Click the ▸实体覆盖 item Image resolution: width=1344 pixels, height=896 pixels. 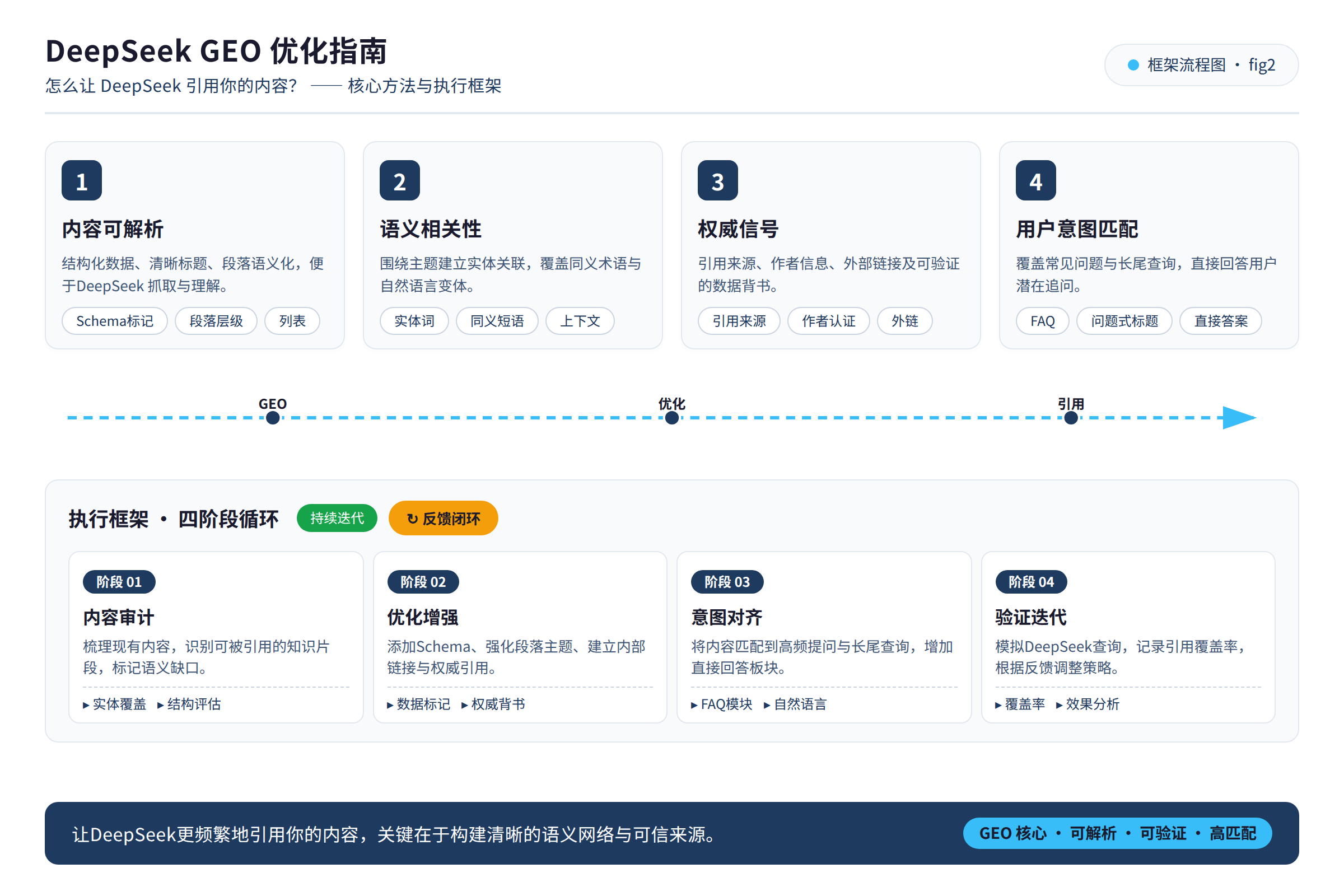[114, 704]
